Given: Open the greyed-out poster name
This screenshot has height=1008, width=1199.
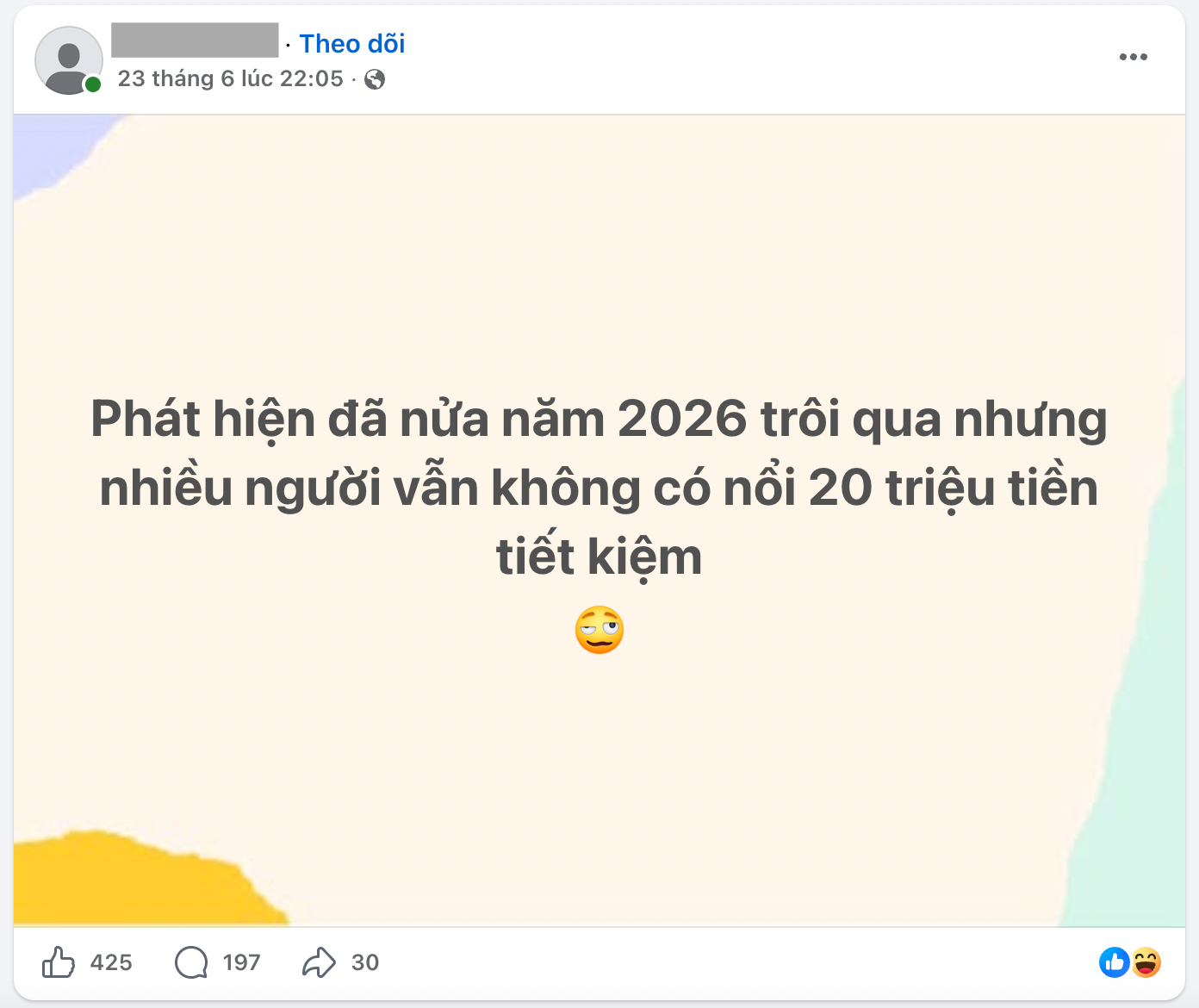Looking at the screenshot, I should point(195,40).
